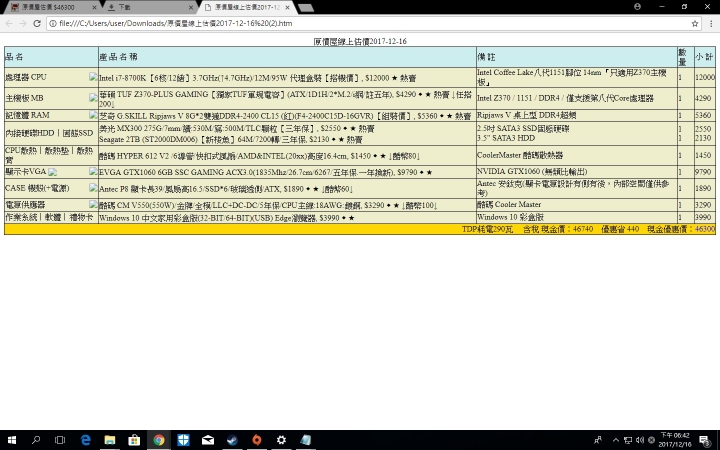Click the 華碩 TUF Z370-PLUS GAMING product text
The image size is (720, 450).
[286, 99]
